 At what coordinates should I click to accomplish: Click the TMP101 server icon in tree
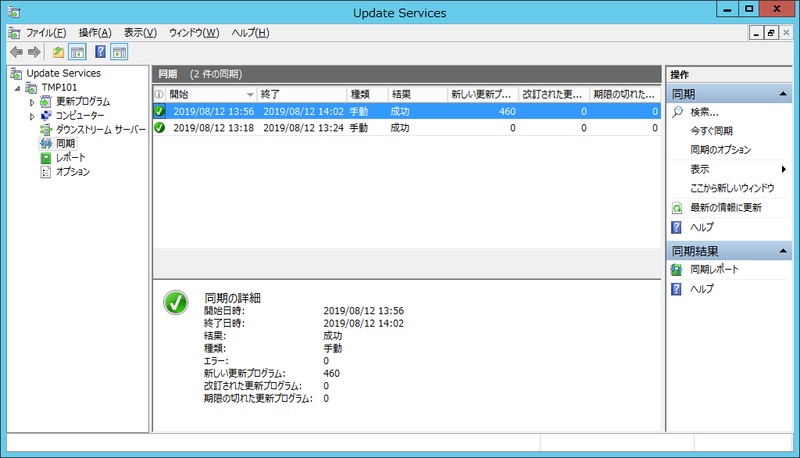click(x=32, y=88)
